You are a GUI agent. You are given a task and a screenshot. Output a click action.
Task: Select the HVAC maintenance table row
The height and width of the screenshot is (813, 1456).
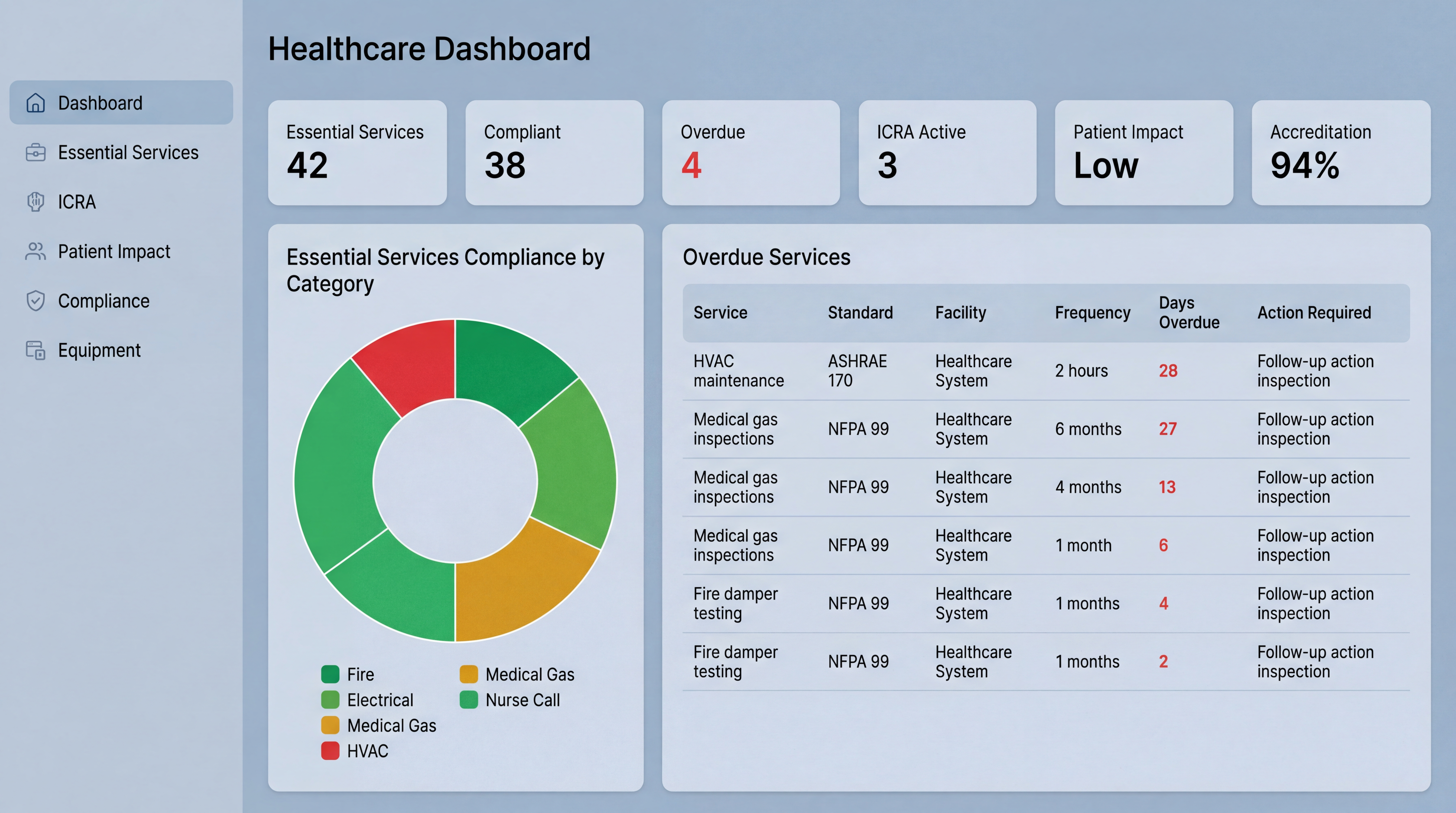[x=1046, y=371]
